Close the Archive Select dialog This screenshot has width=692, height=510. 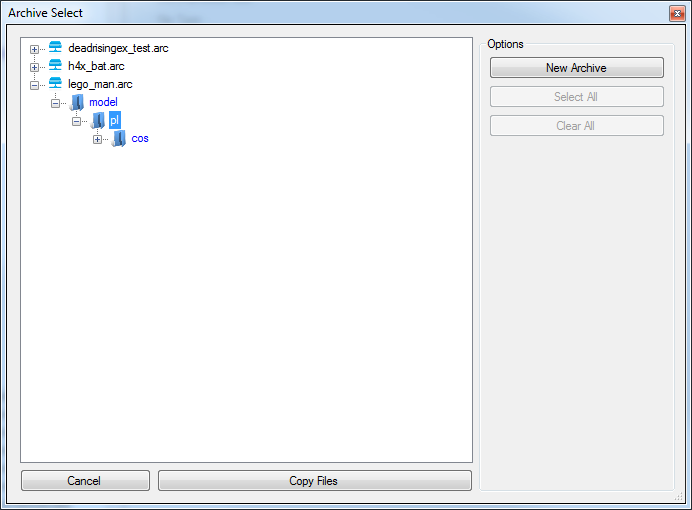click(x=677, y=13)
